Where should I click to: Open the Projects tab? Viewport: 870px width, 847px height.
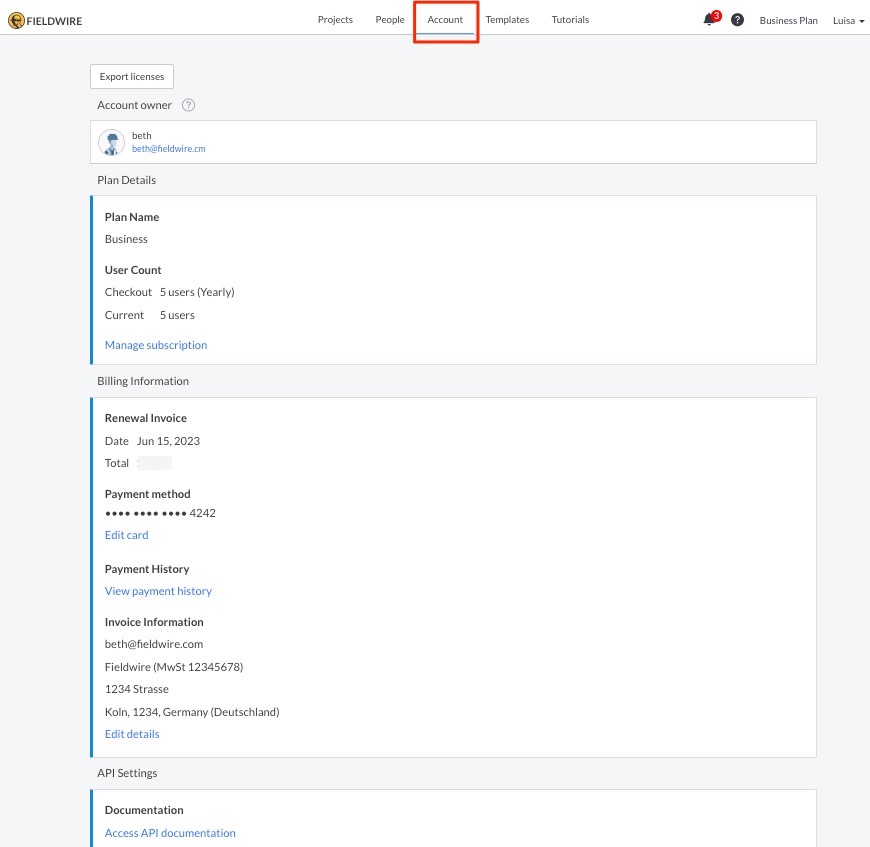pyautogui.click(x=335, y=20)
